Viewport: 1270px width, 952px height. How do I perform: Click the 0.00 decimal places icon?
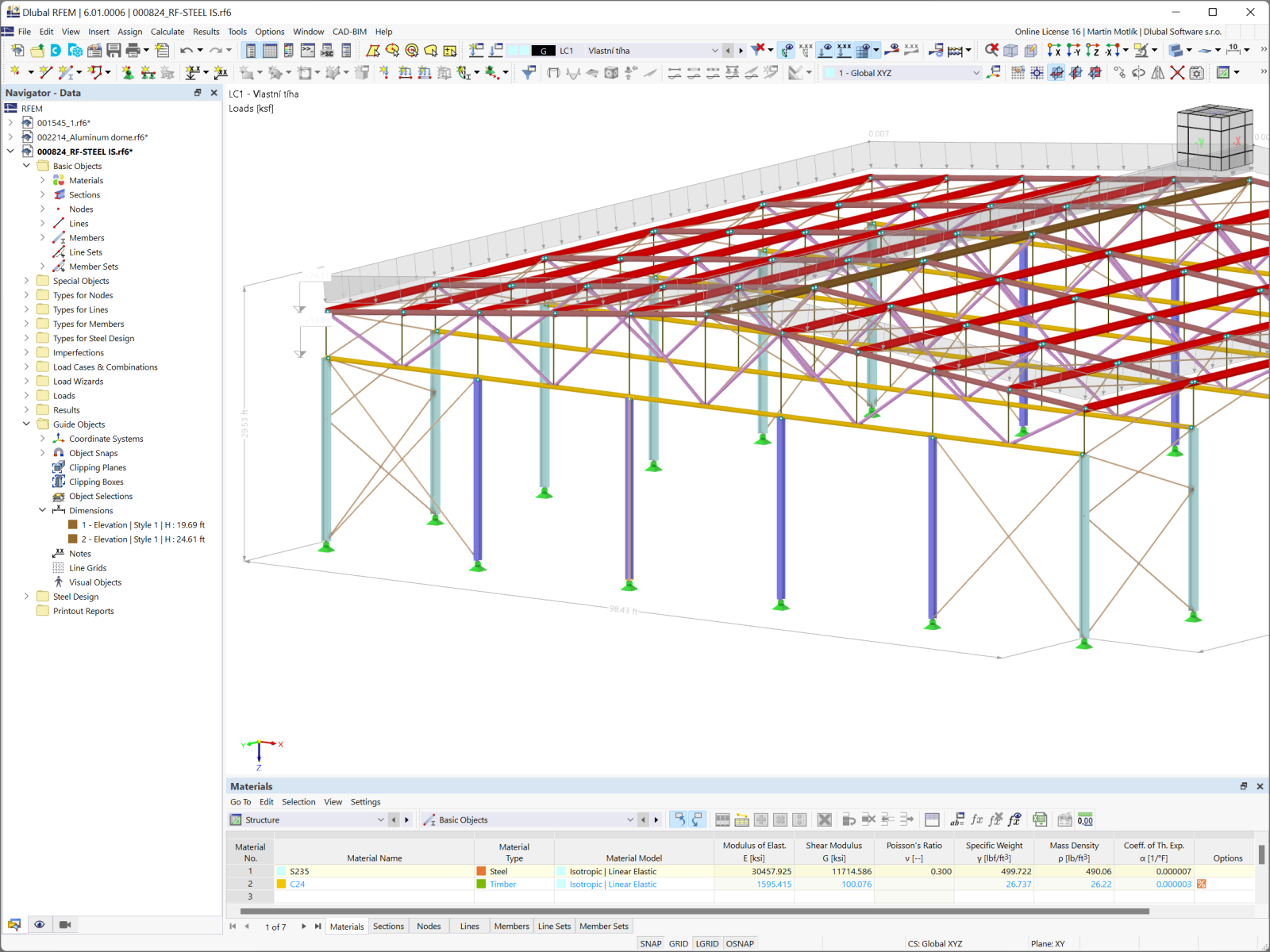coord(1085,820)
